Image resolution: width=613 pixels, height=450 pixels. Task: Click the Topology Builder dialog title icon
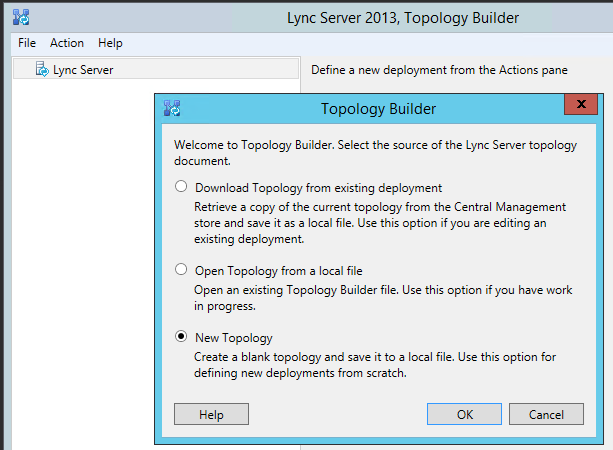[x=172, y=108]
